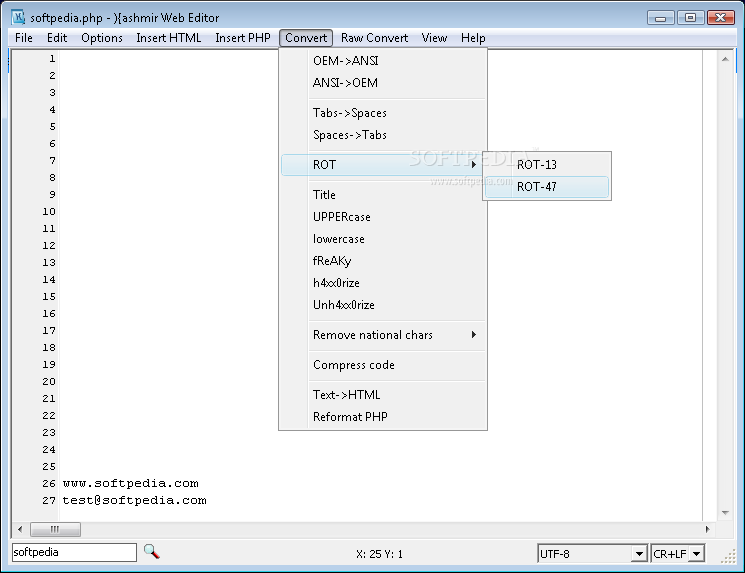
Task: Open the Insert HTML menu
Action: (x=169, y=38)
